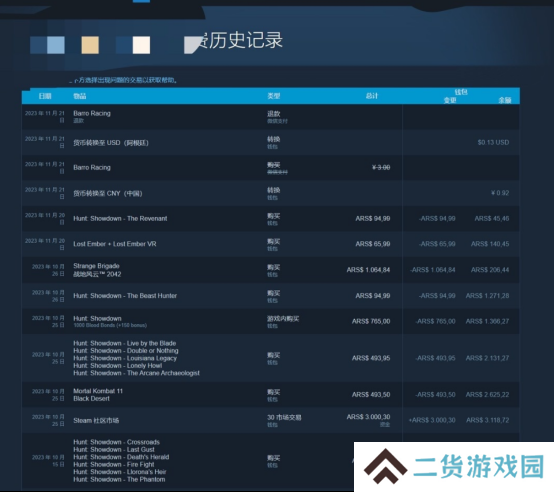Click the $0.13 USD balance value

493,142
